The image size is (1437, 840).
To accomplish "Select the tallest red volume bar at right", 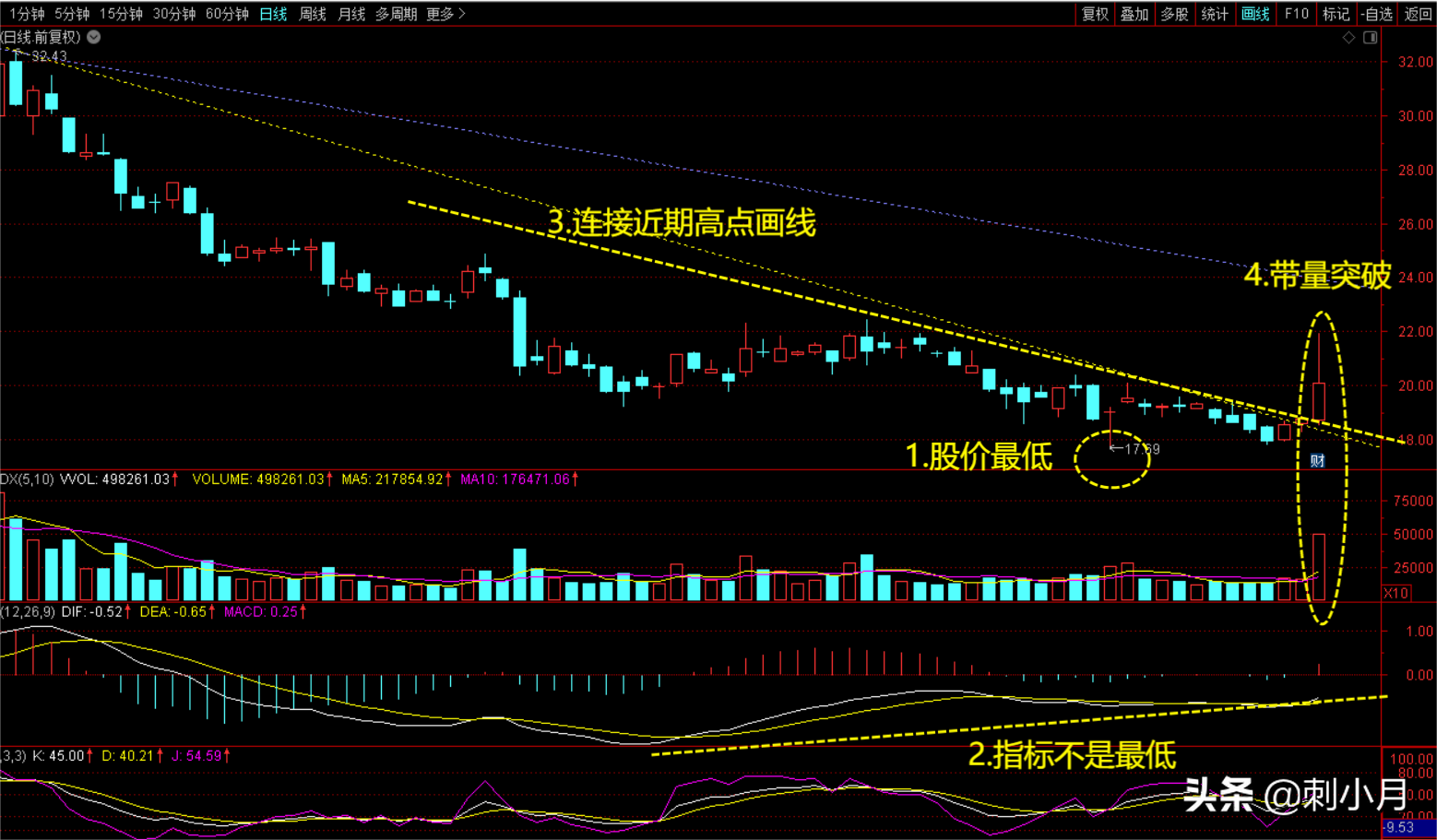I will [x=1319, y=567].
